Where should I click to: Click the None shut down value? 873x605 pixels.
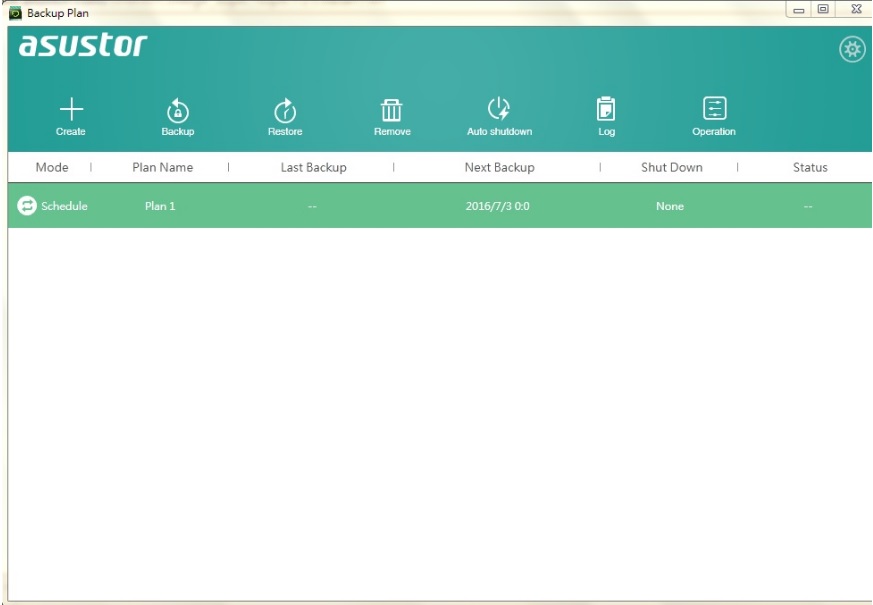click(670, 206)
